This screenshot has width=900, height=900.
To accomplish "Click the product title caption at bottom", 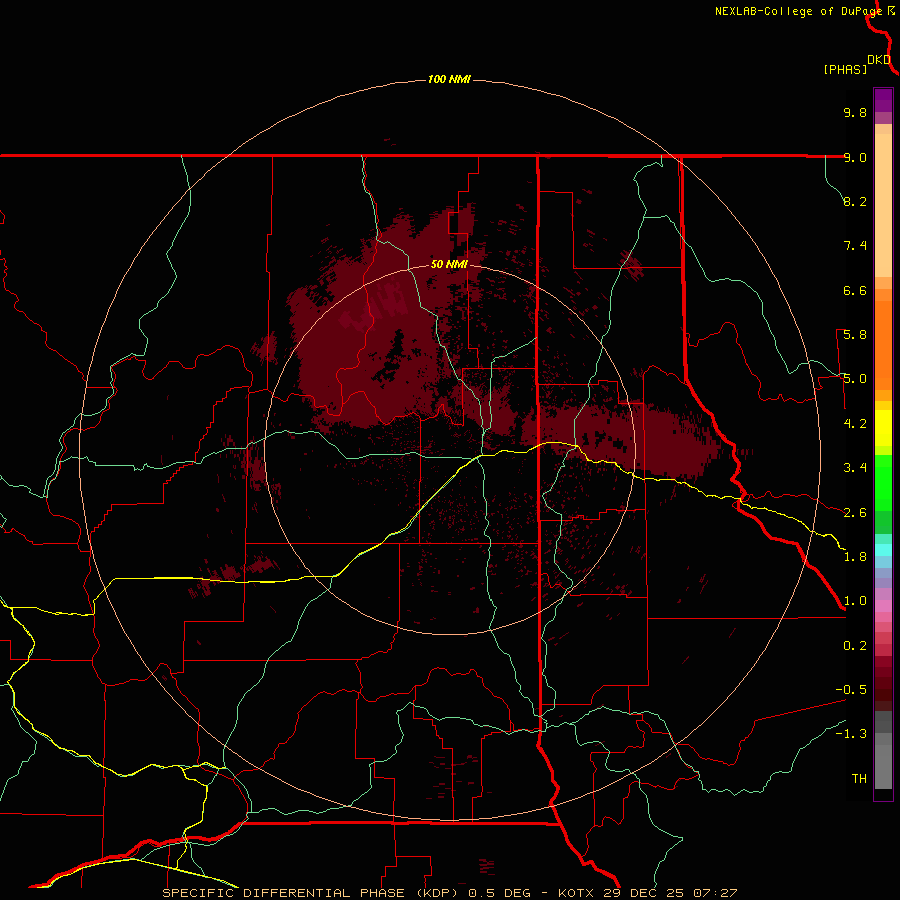I will [449, 893].
